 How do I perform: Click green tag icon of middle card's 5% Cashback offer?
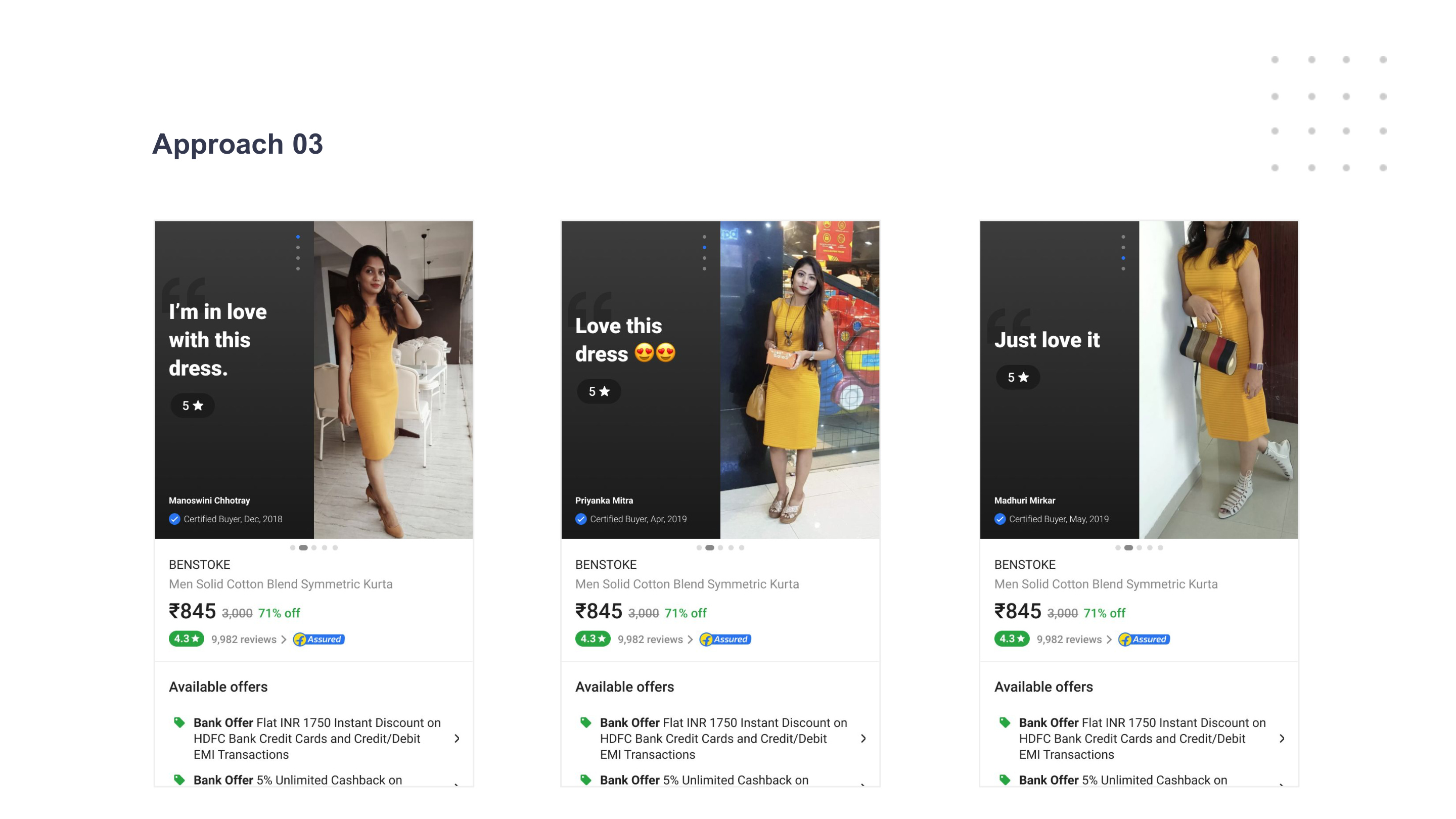click(x=585, y=780)
